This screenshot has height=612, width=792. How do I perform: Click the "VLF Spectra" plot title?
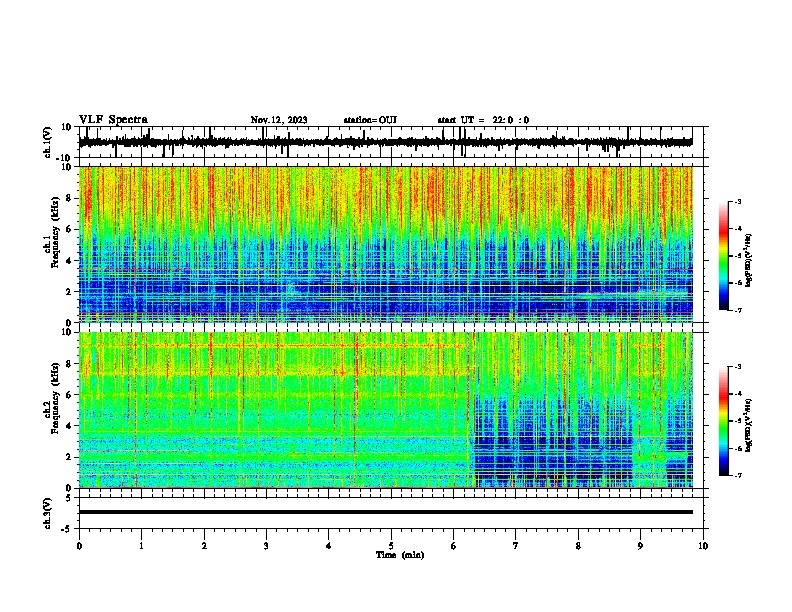[113, 120]
